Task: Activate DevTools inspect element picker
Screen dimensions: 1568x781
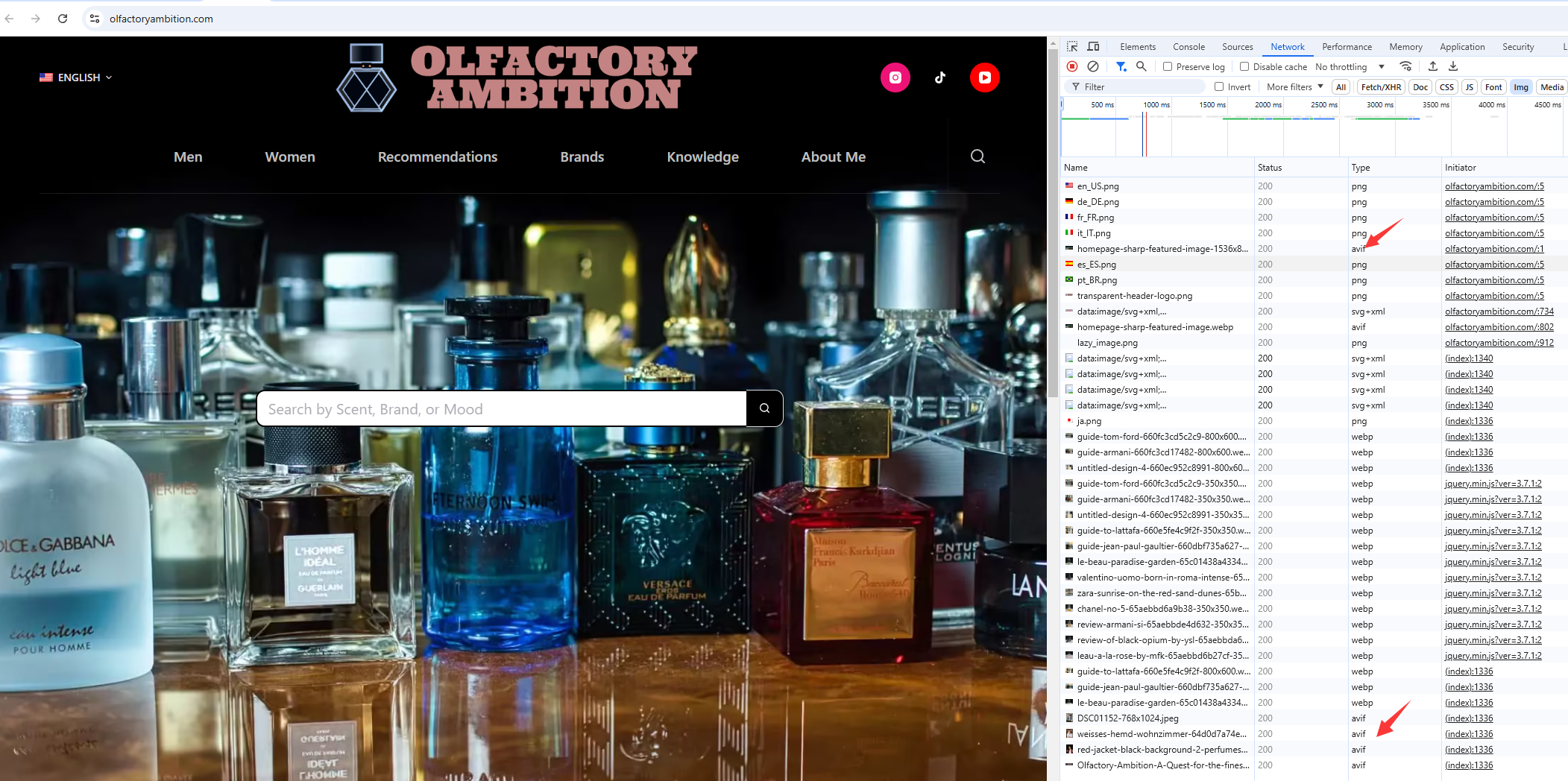Action: point(1072,46)
